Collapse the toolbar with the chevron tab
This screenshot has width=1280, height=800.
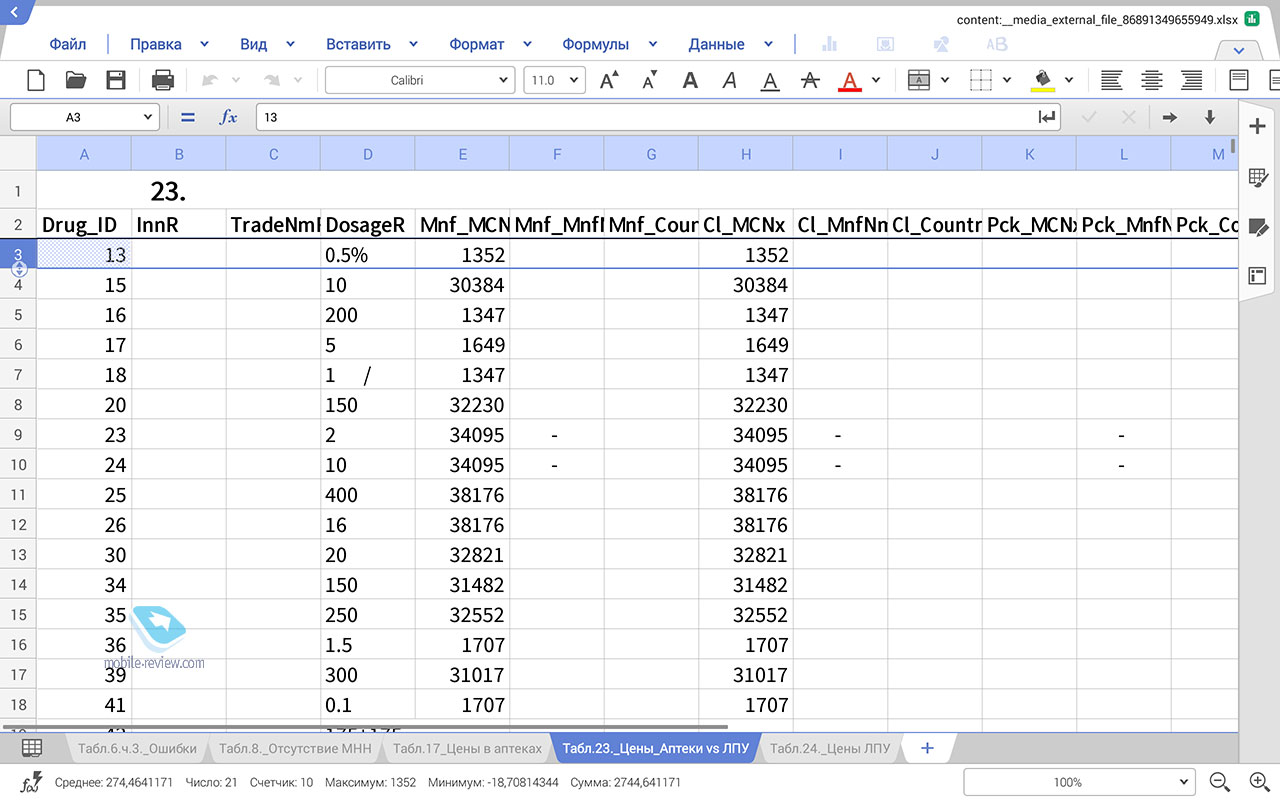click(x=1239, y=50)
